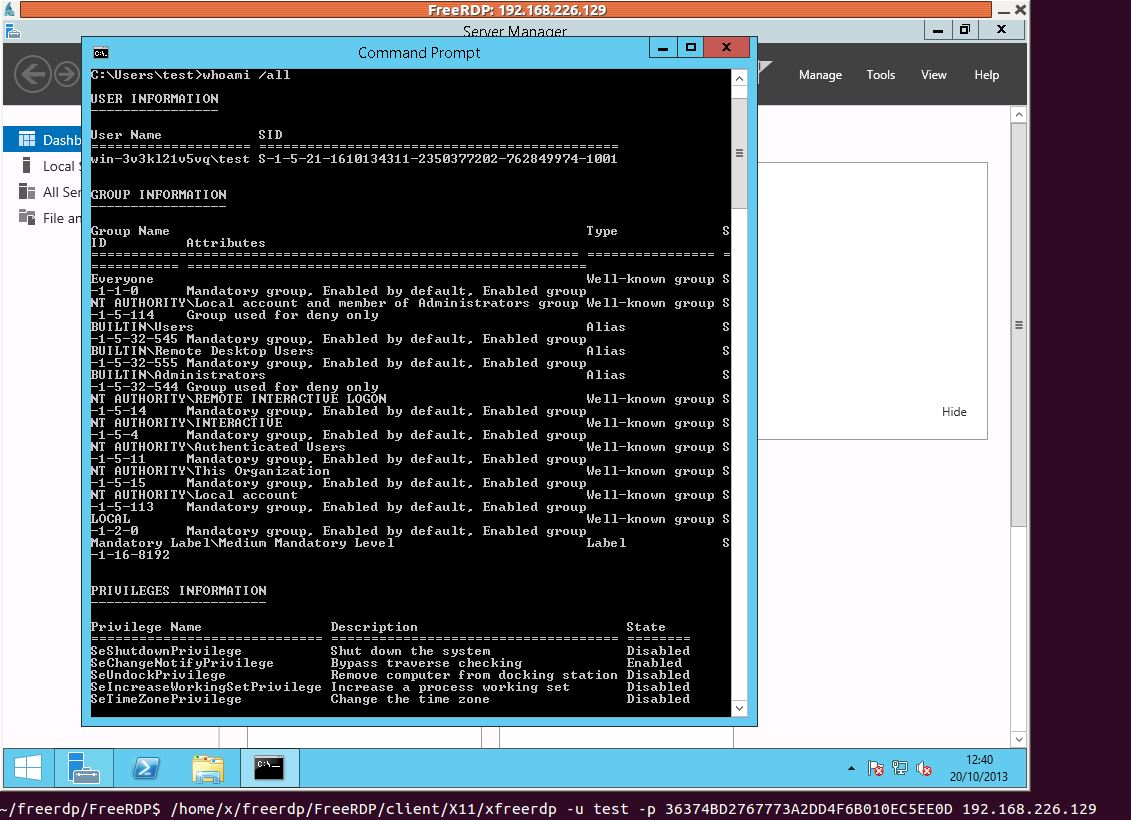Click the 'SeTimeZonePrivilege' privilege name
This screenshot has height=820, width=1131.
pos(166,699)
